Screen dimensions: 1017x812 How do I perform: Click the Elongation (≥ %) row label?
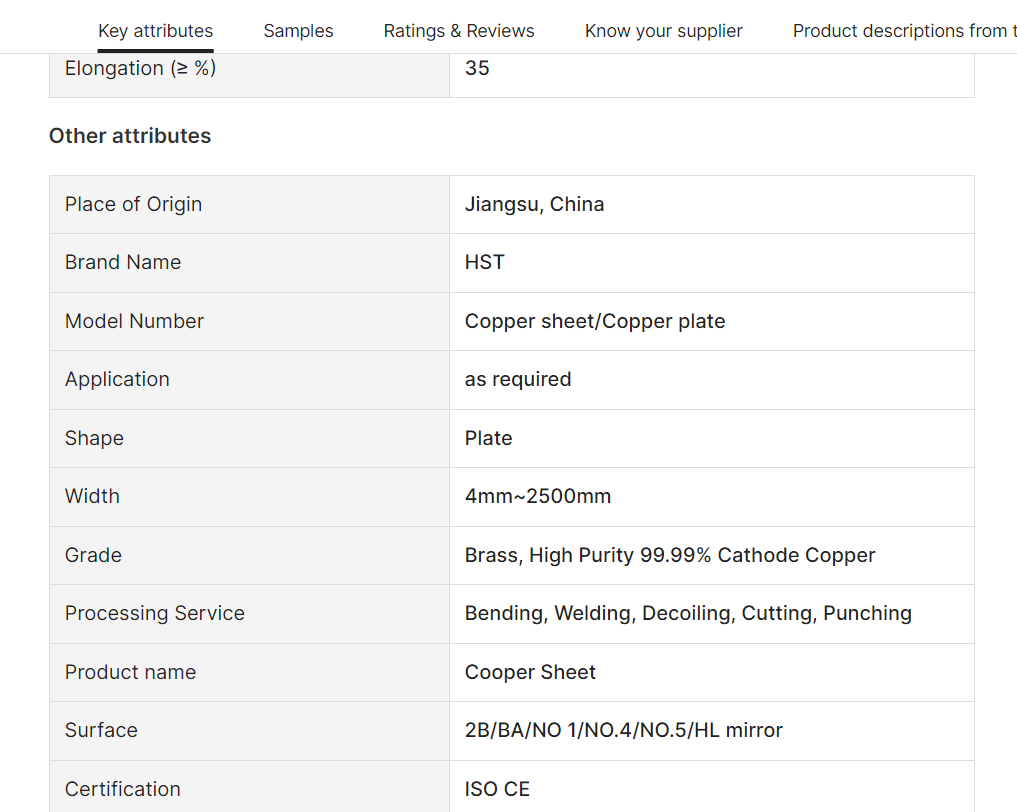coord(140,68)
